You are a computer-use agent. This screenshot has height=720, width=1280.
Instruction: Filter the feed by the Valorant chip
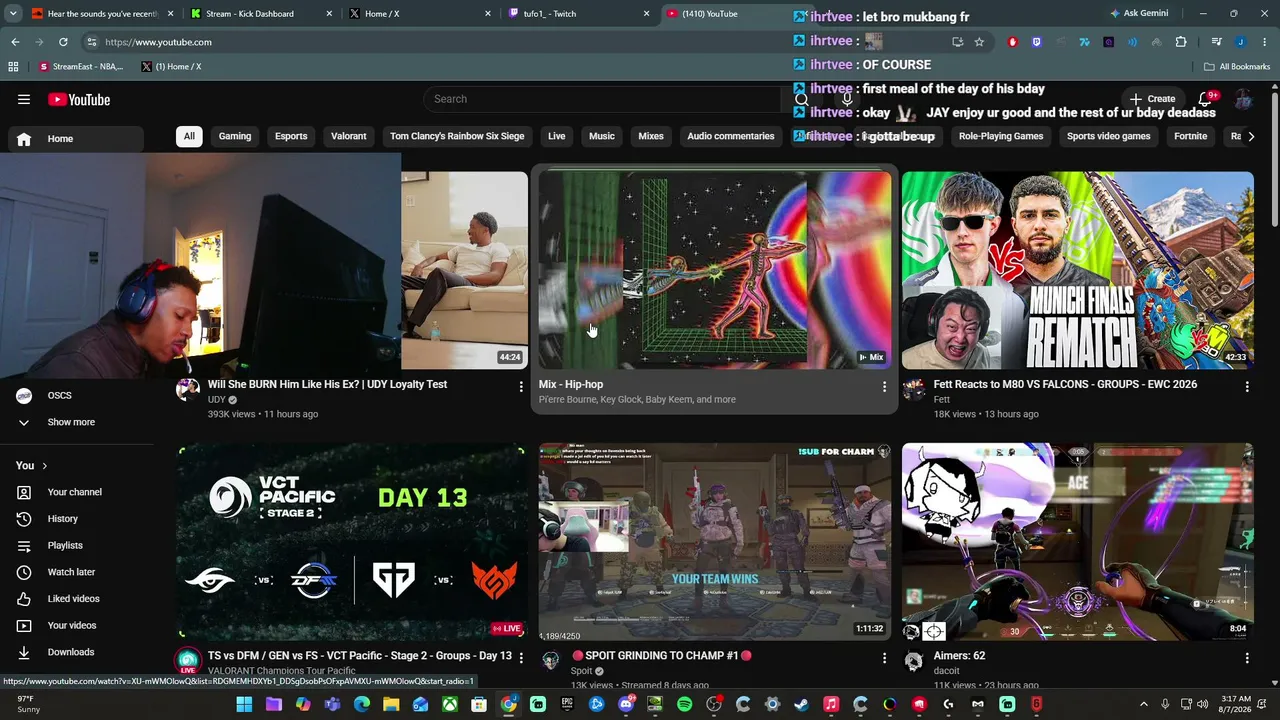pyautogui.click(x=349, y=136)
